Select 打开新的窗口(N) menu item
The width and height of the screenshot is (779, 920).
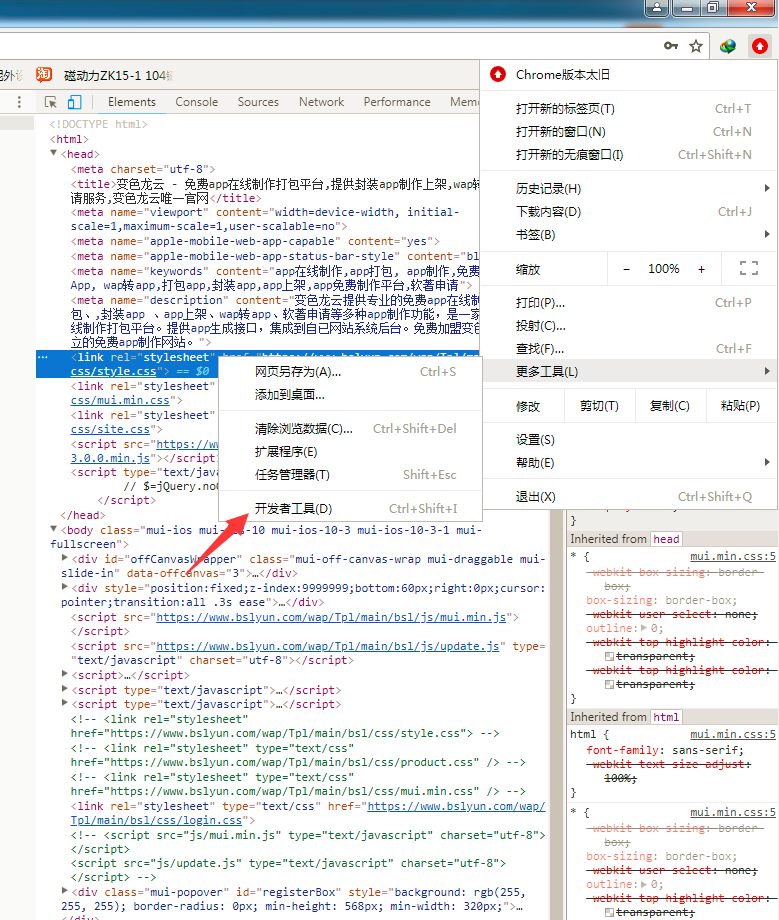point(629,131)
